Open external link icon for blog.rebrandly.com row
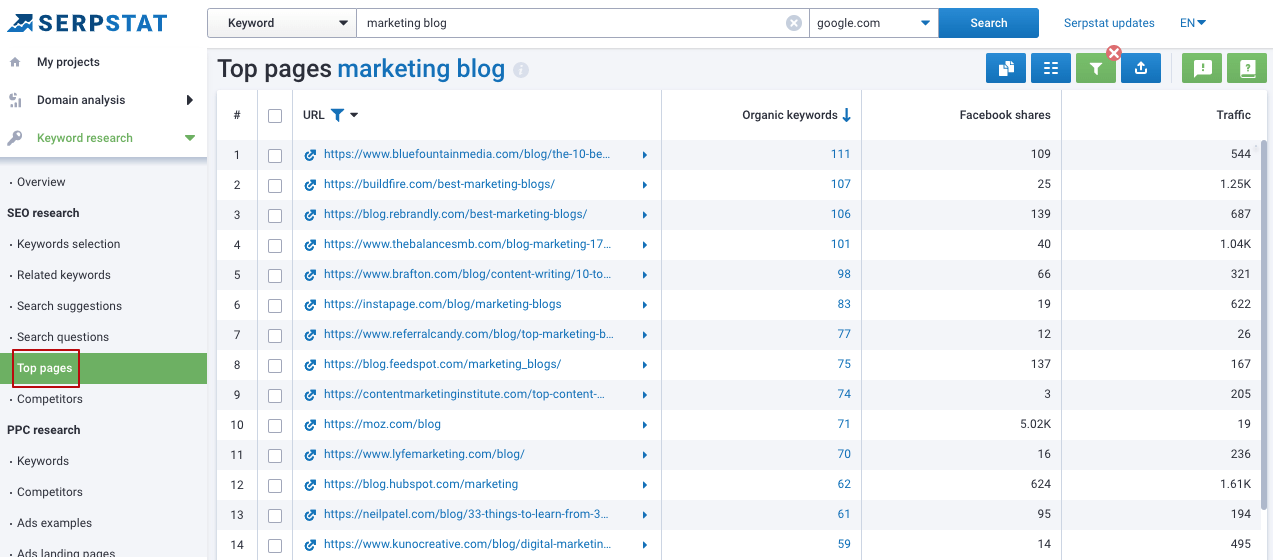This screenshot has height=560, width=1273. tap(310, 215)
